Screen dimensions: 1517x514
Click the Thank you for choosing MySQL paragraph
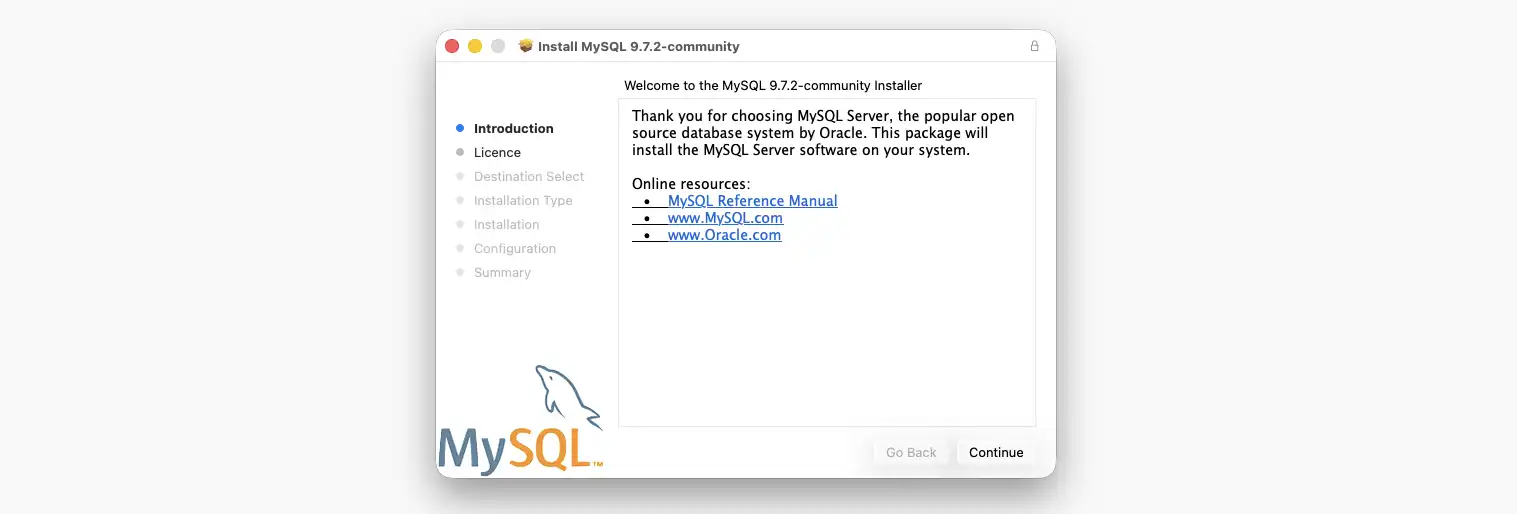(x=823, y=133)
